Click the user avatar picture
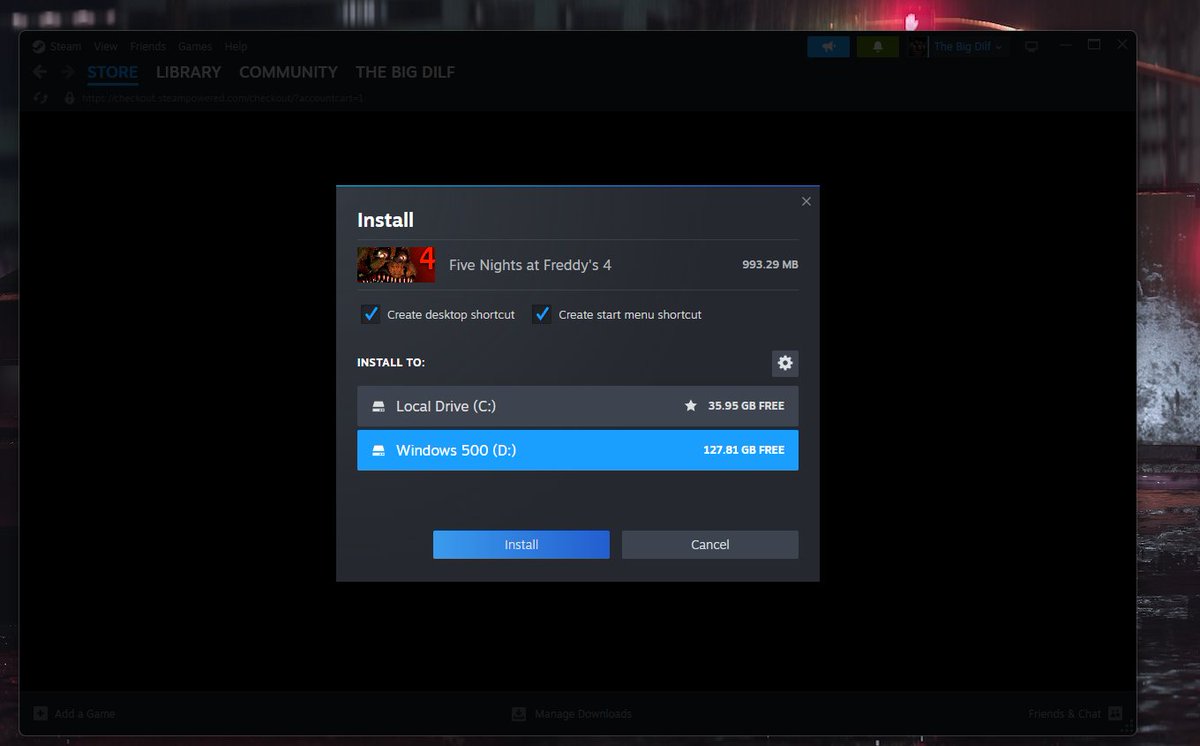 pos(917,46)
